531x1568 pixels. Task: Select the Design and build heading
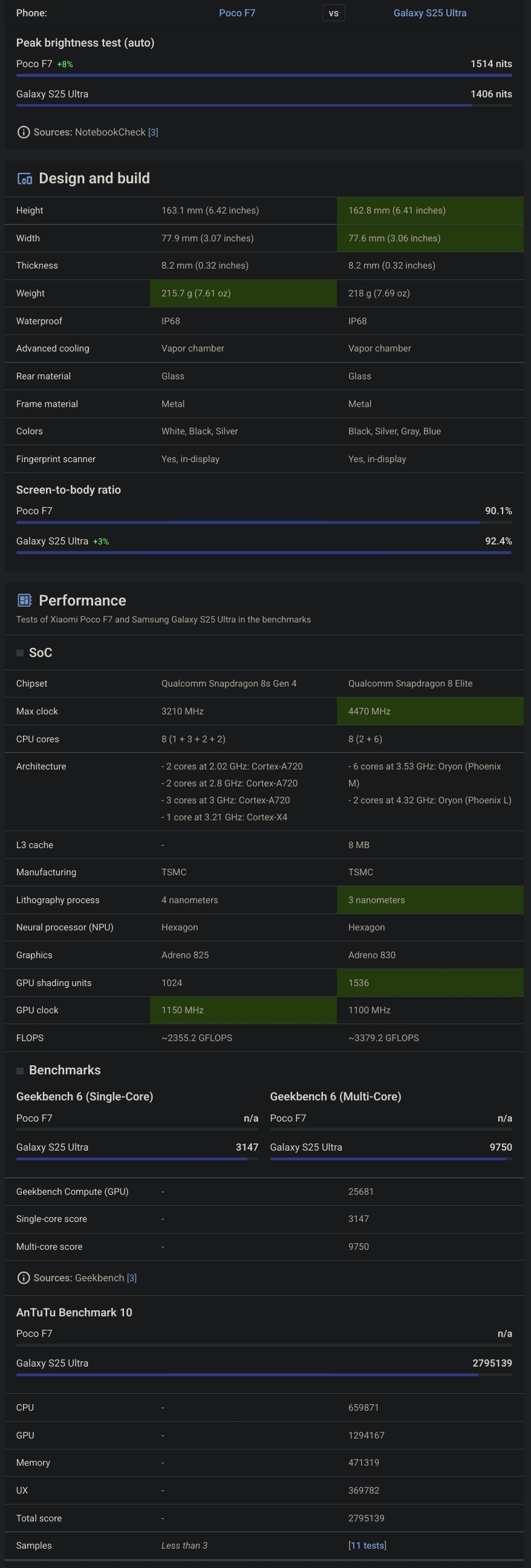(x=94, y=178)
